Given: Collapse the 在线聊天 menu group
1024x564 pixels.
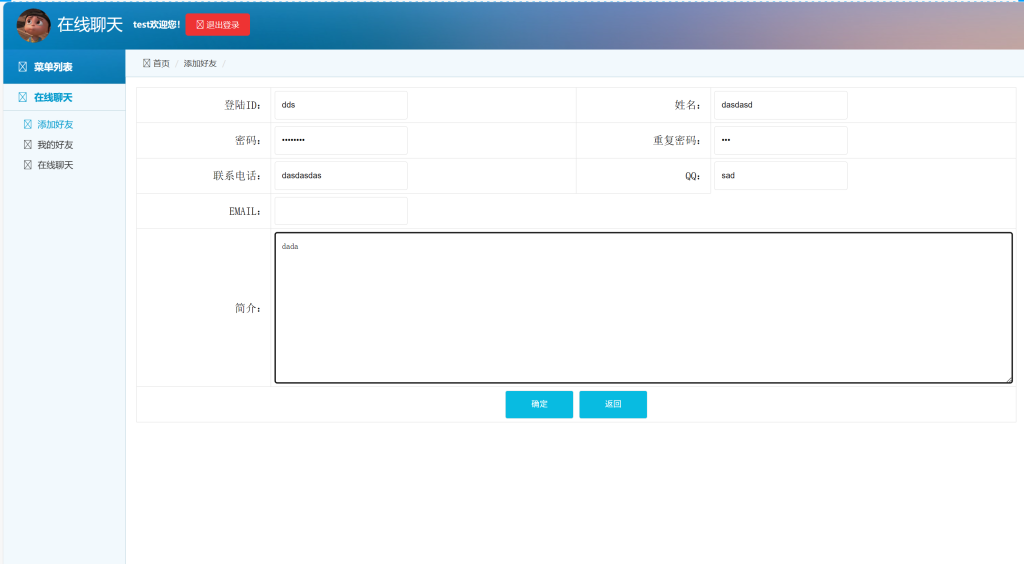Looking at the screenshot, I should tap(64, 97).
